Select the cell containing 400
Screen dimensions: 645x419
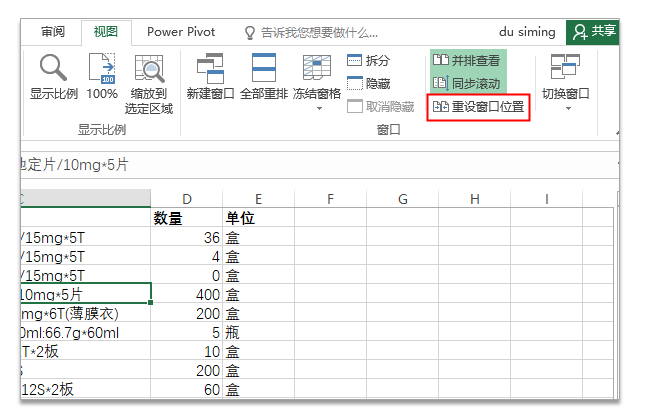(x=187, y=294)
